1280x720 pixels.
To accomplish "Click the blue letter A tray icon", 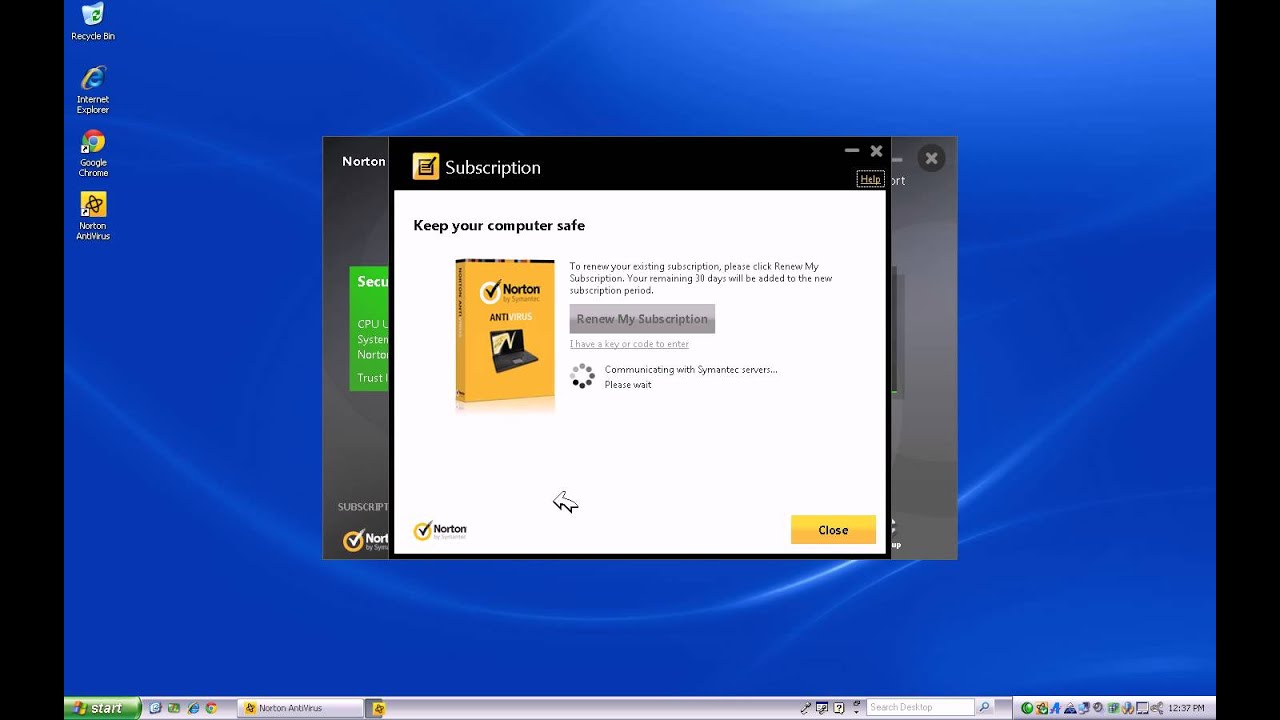I will tap(1055, 708).
